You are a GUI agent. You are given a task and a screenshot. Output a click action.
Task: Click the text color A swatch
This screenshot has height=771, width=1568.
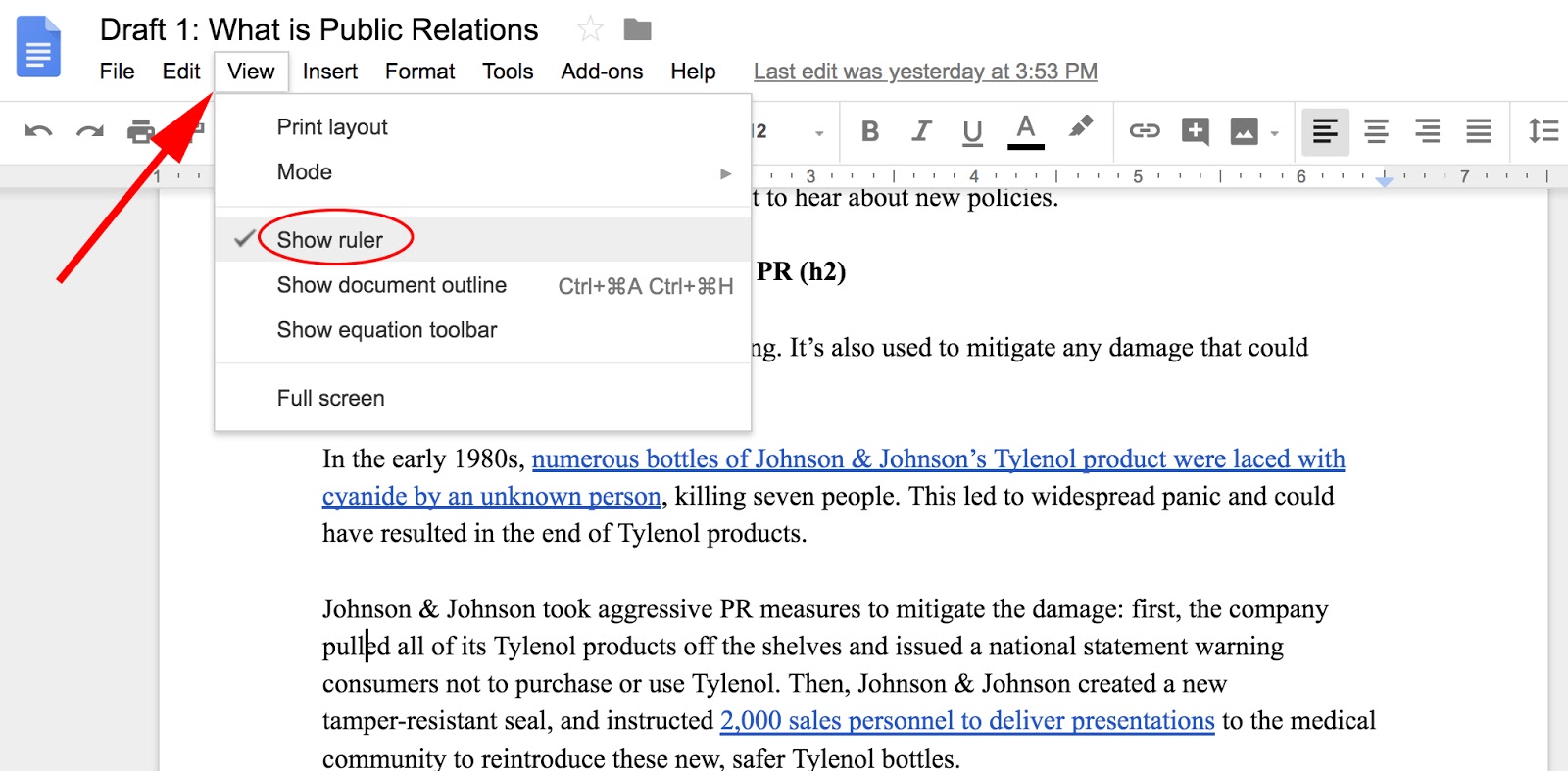tap(1025, 130)
